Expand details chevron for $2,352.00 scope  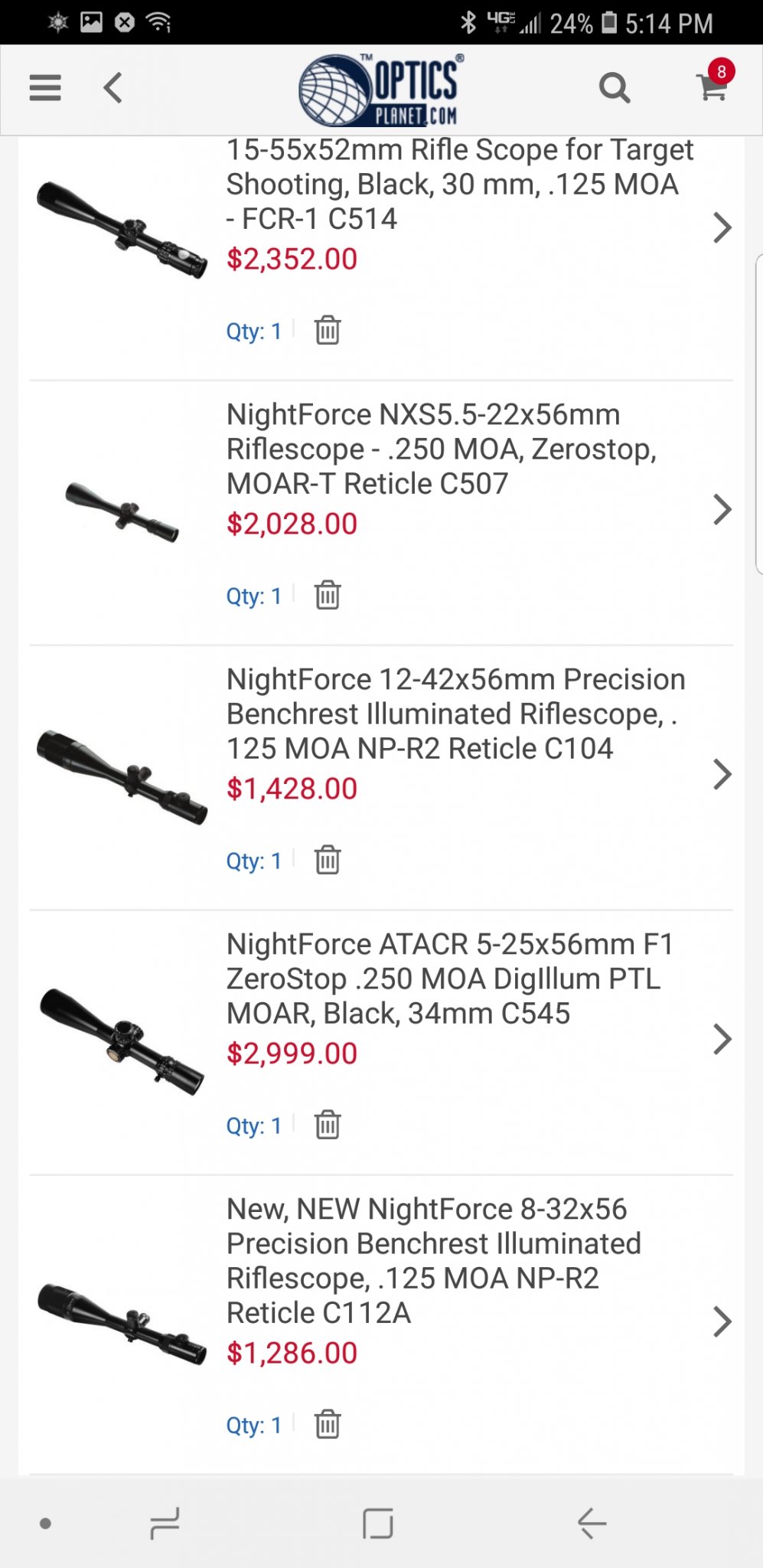722,227
